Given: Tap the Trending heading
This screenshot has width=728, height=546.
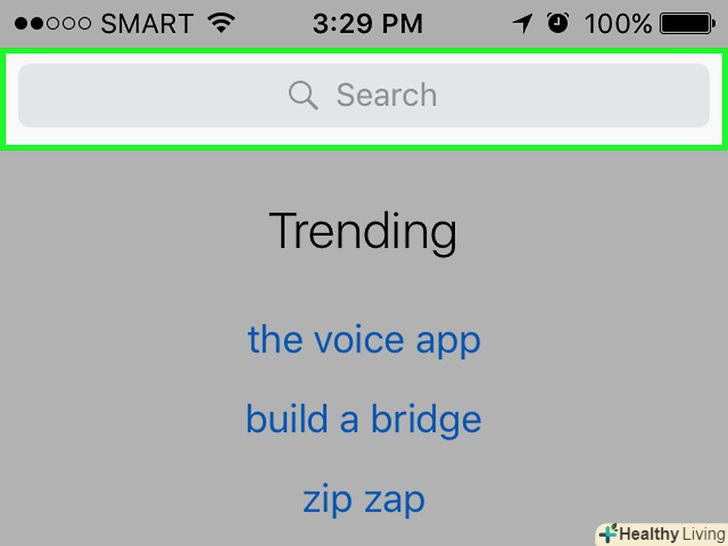Looking at the screenshot, I should (363, 231).
